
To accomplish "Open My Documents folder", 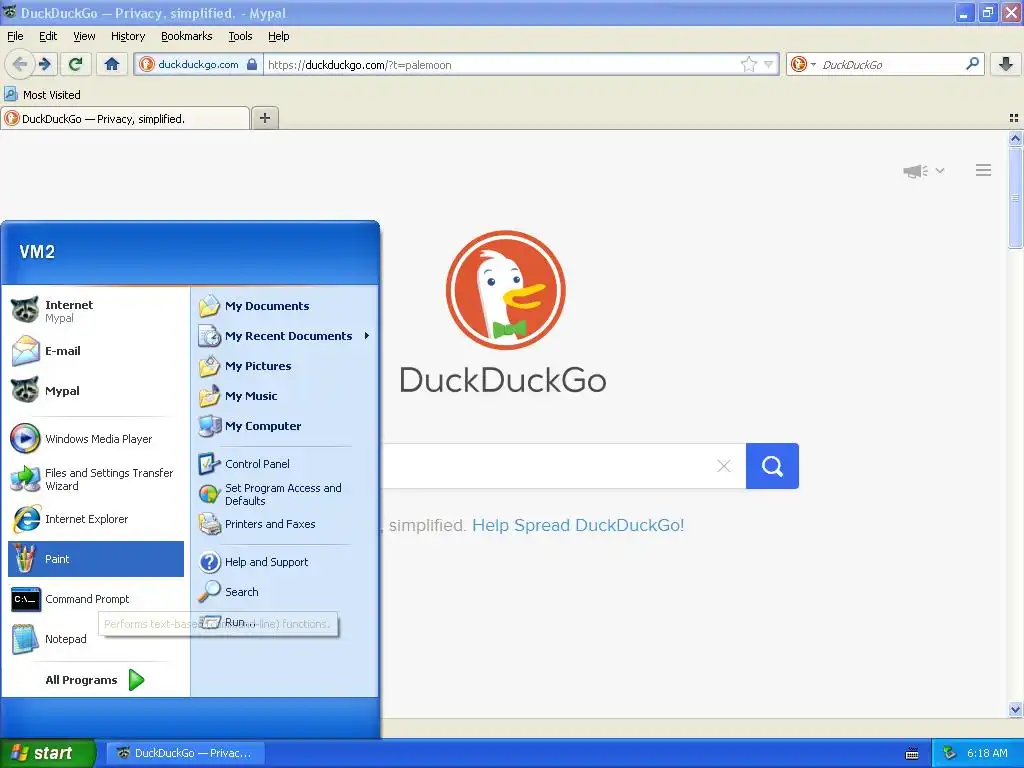I will (x=284, y=306).
